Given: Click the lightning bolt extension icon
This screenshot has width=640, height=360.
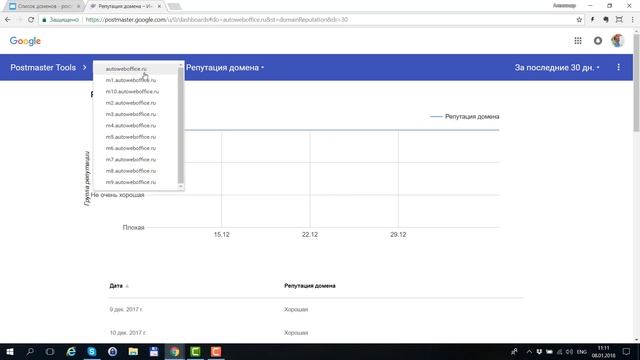Looking at the screenshot, I should point(592,20).
